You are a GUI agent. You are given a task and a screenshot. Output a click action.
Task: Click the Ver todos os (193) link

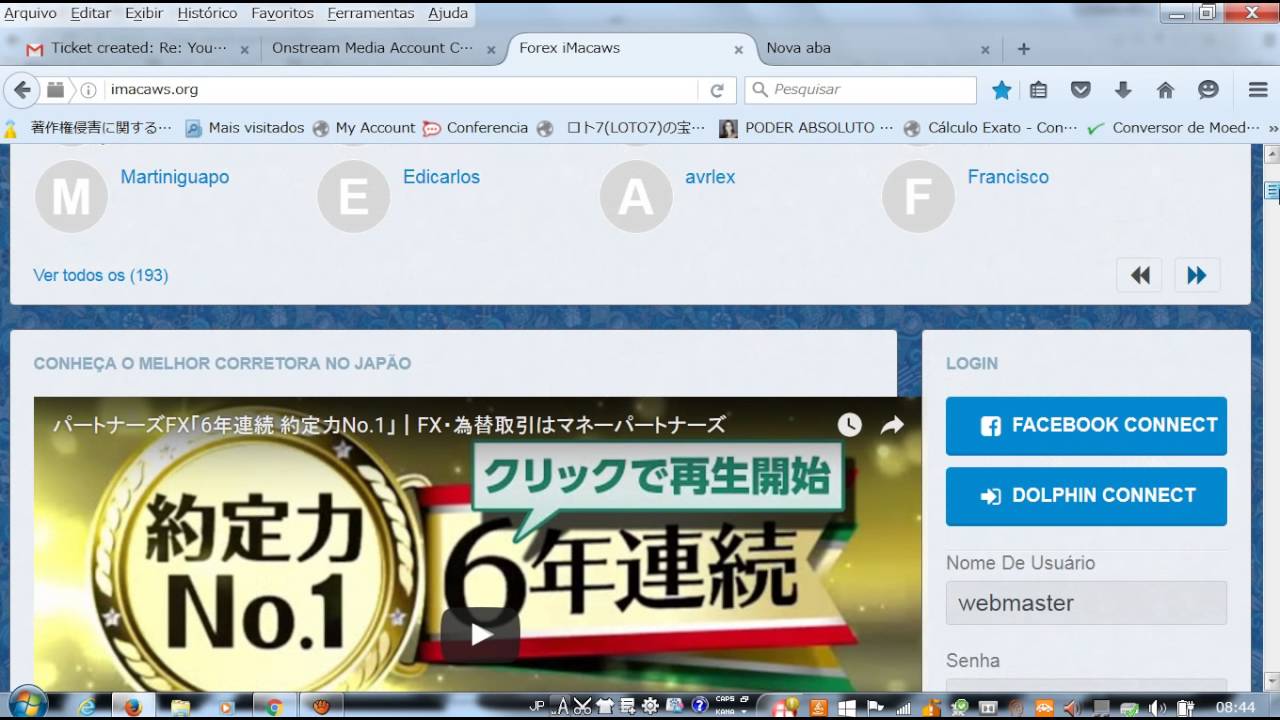click(x=101, y=275)
